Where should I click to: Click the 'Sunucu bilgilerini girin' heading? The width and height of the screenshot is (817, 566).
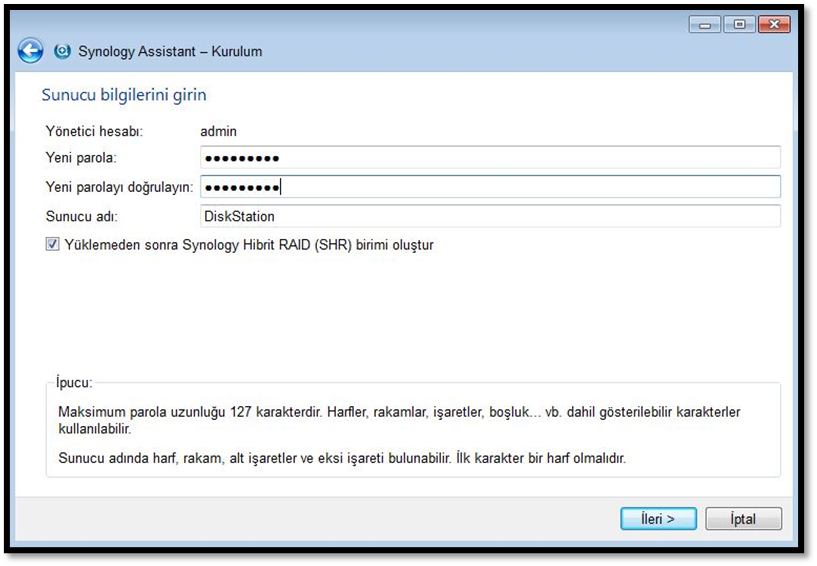123,95
